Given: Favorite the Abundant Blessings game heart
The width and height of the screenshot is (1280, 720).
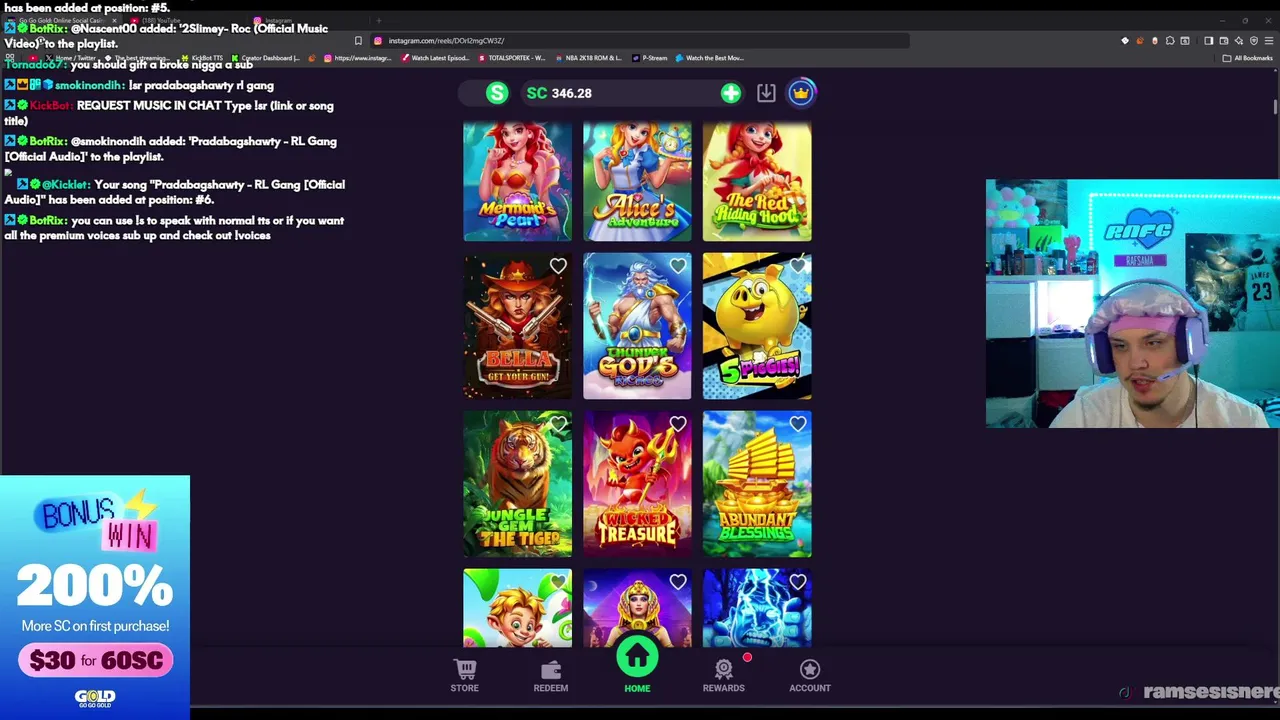Looking at the screenshot, I should [798, 424].
